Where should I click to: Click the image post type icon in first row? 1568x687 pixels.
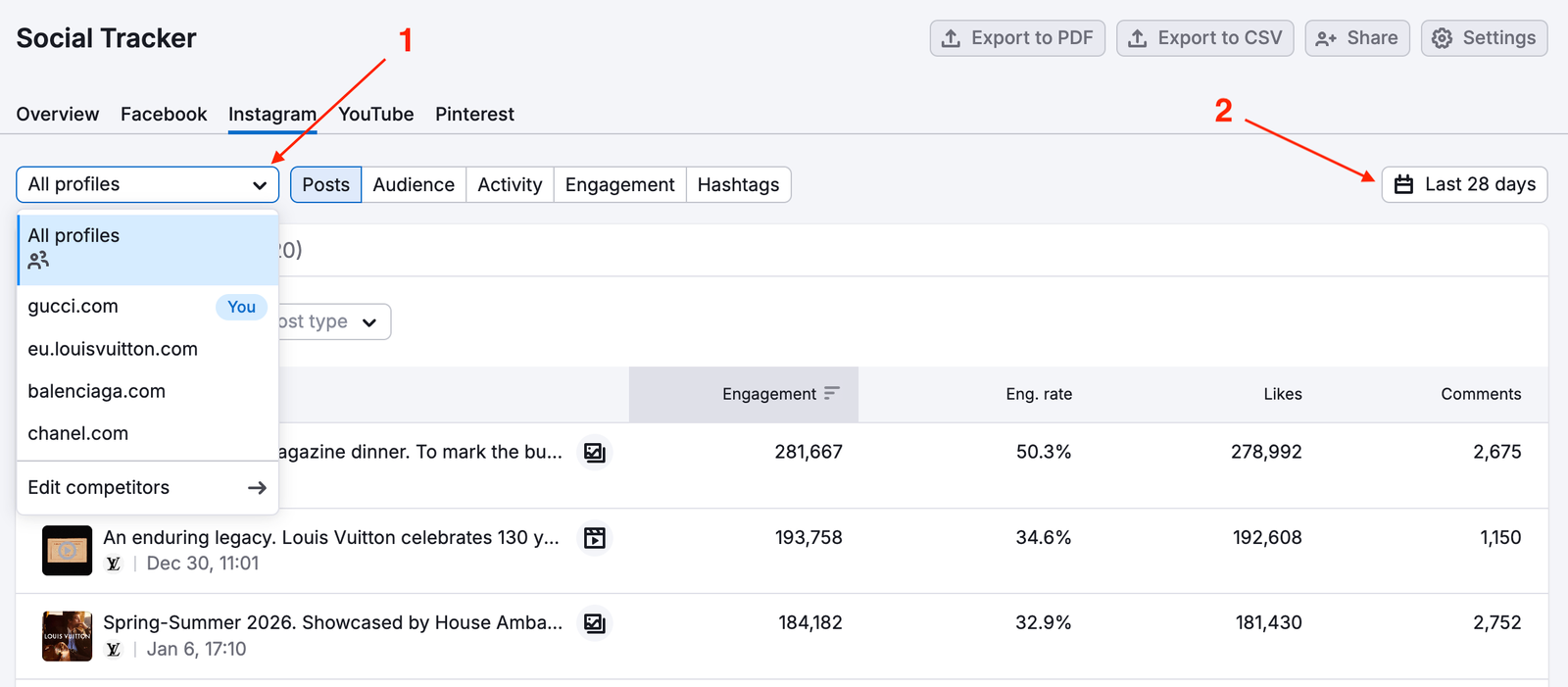tap(594, 453)
